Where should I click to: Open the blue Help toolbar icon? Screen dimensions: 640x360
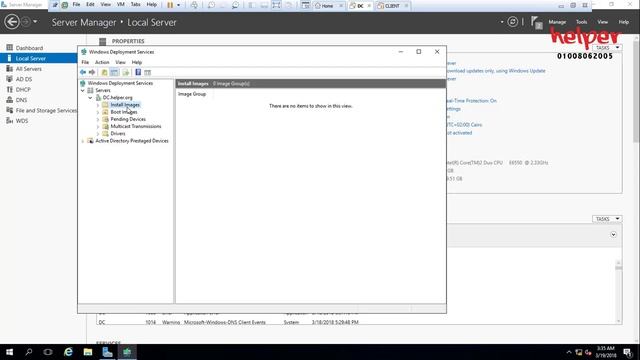(x=138, y=72)
